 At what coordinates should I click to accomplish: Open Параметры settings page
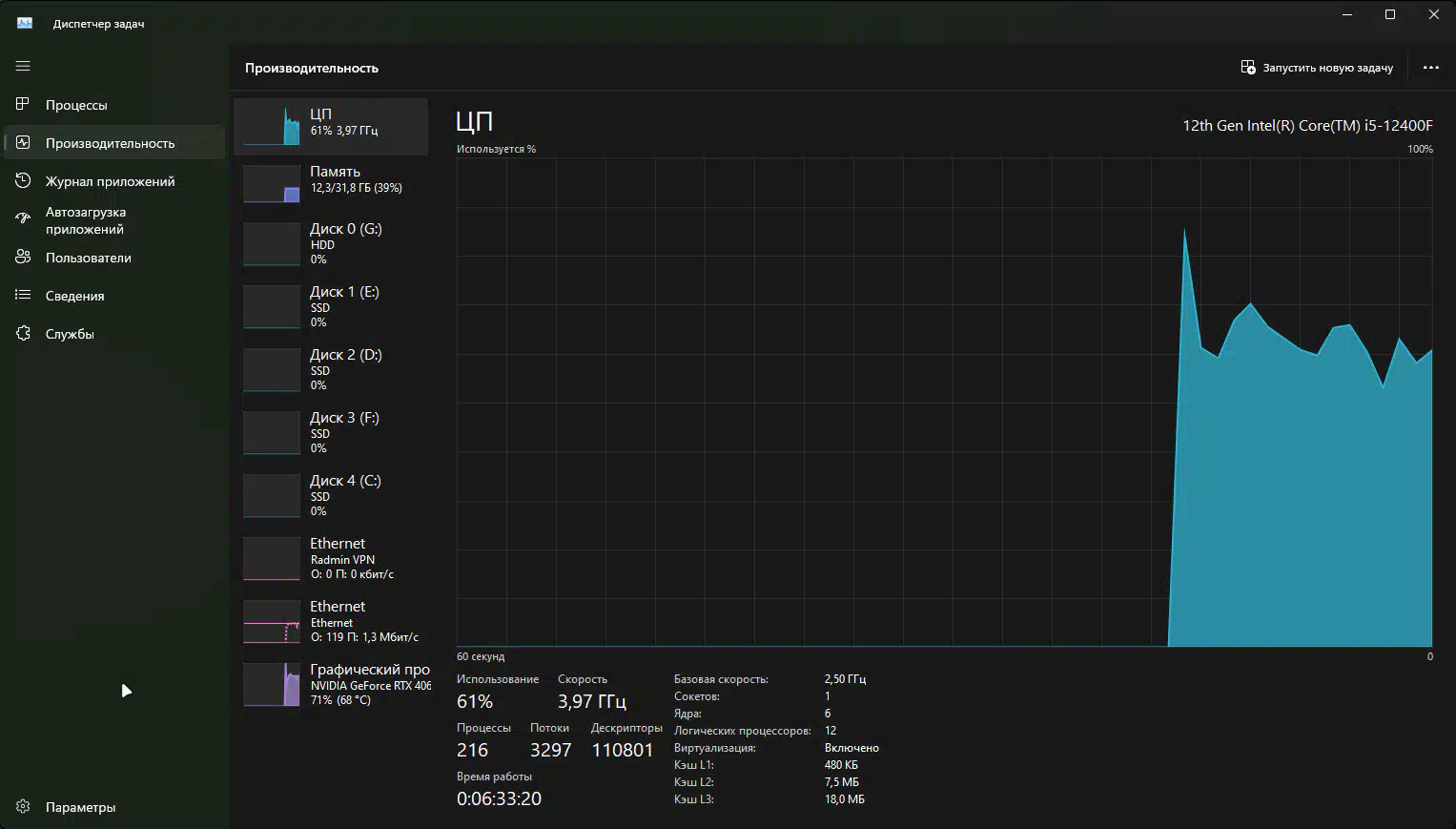114,807
